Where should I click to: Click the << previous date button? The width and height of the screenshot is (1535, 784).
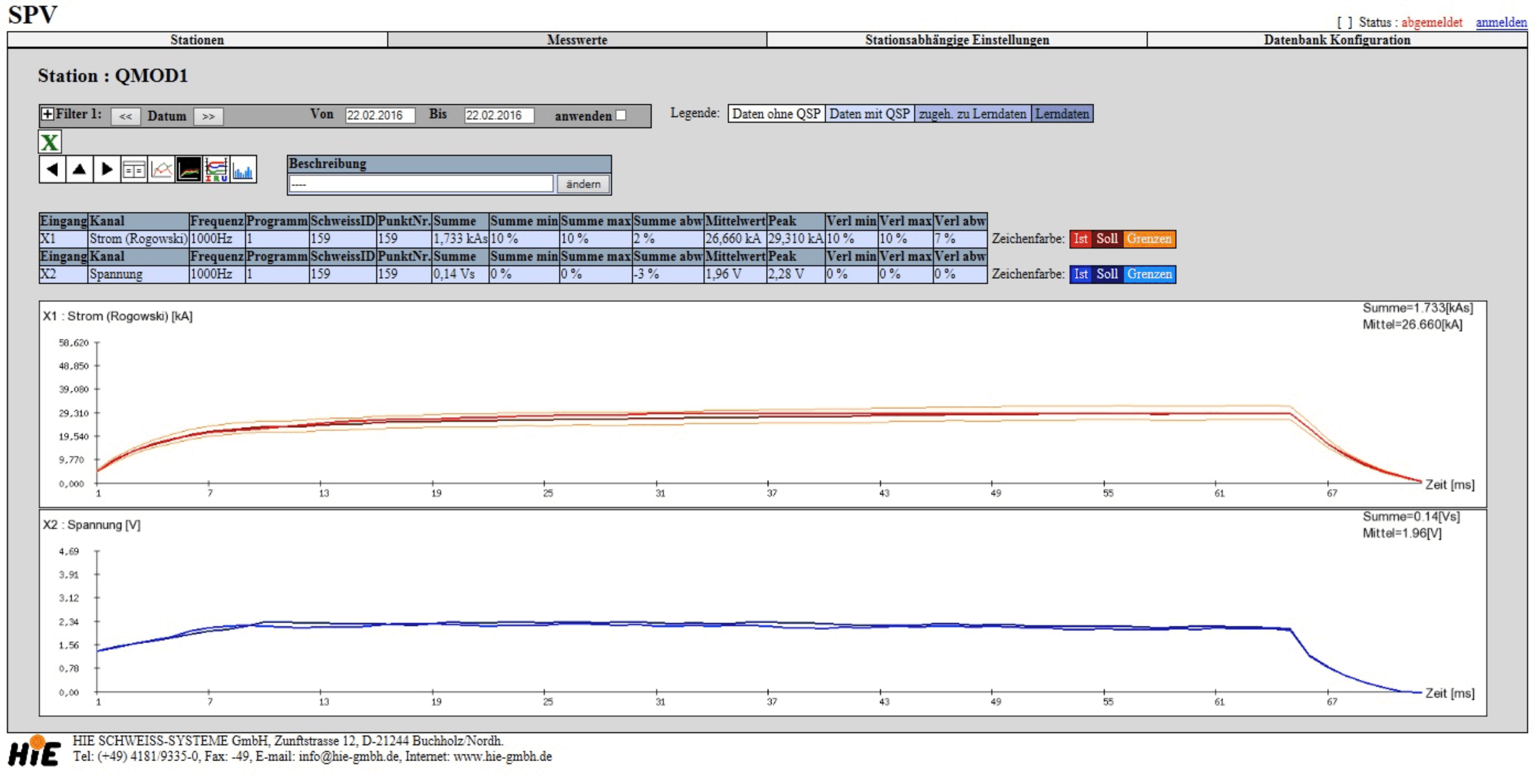[126, 116]
